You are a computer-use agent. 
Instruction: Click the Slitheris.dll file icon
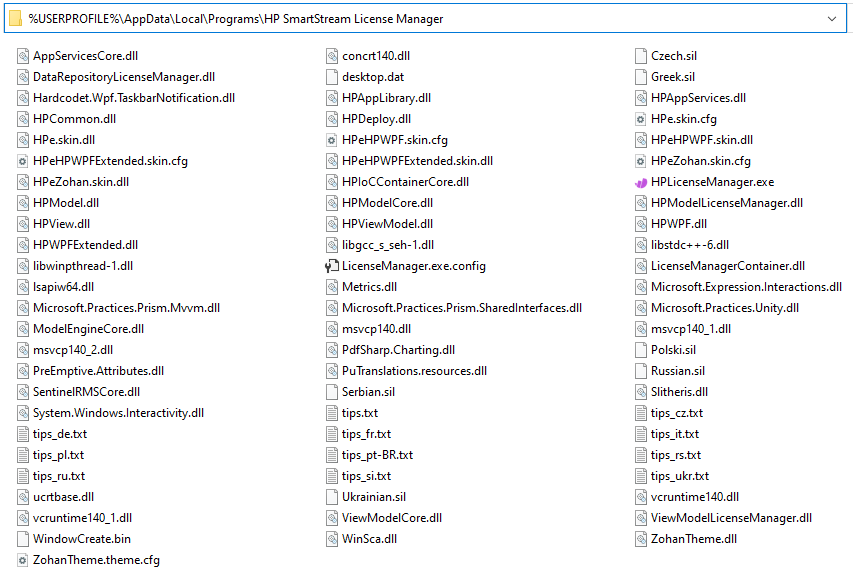point(641,392)
